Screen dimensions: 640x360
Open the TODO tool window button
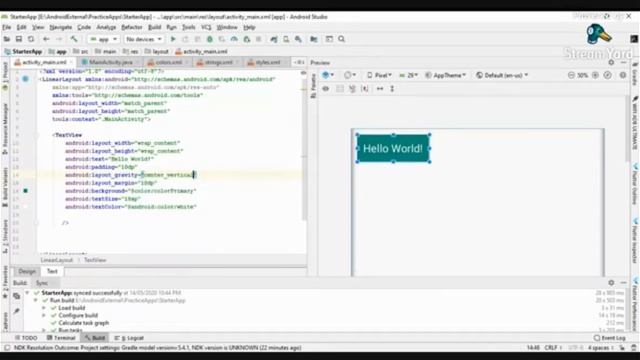click(26, 338)
